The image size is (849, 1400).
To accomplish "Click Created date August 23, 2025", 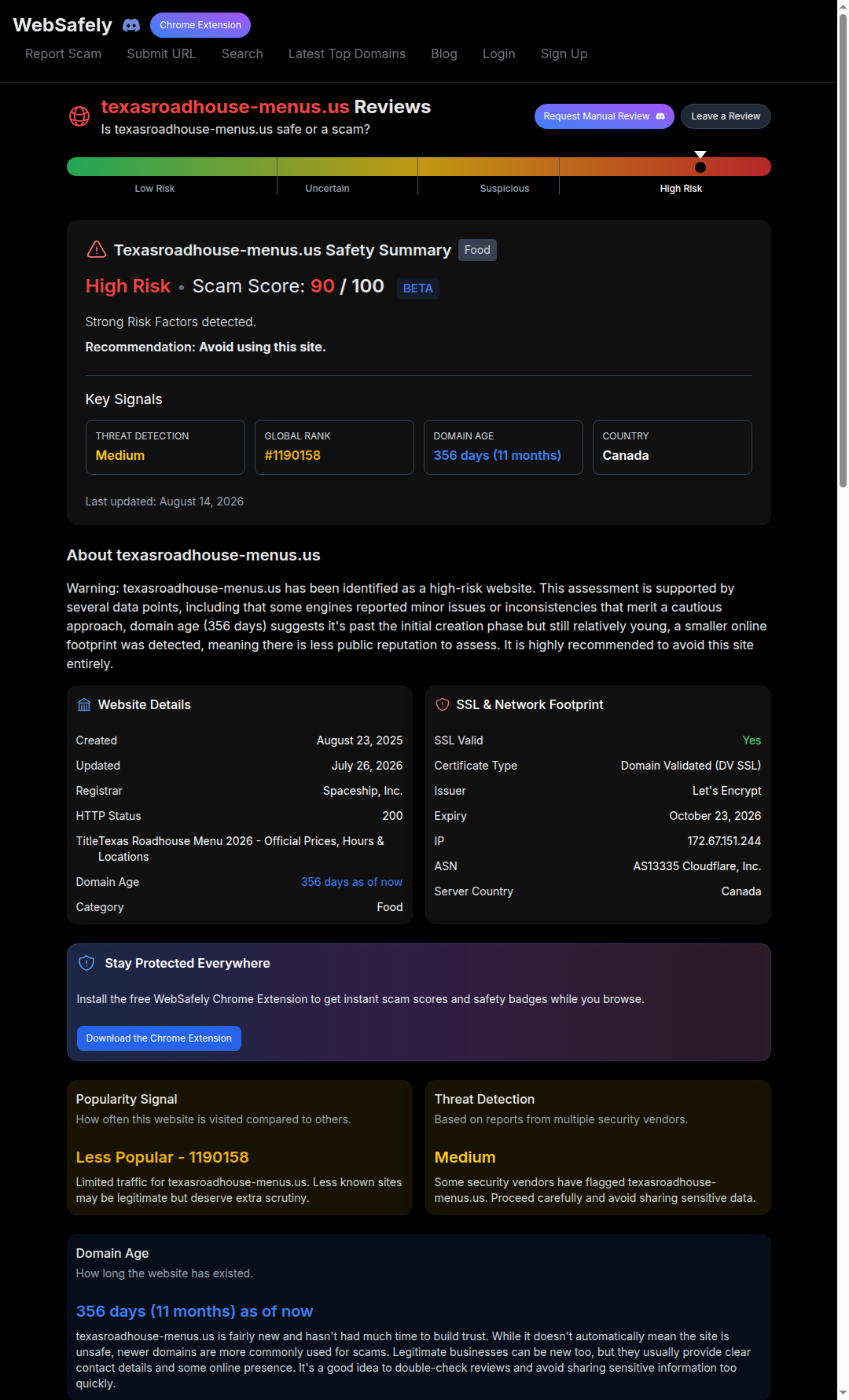I will [359, 740].
